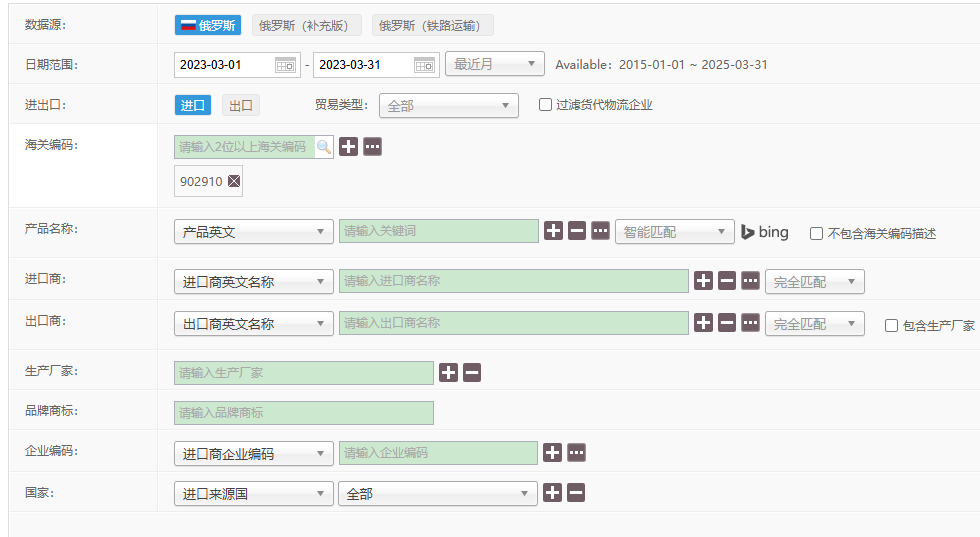Check the 包含生产厂家 option

[891, 325]
